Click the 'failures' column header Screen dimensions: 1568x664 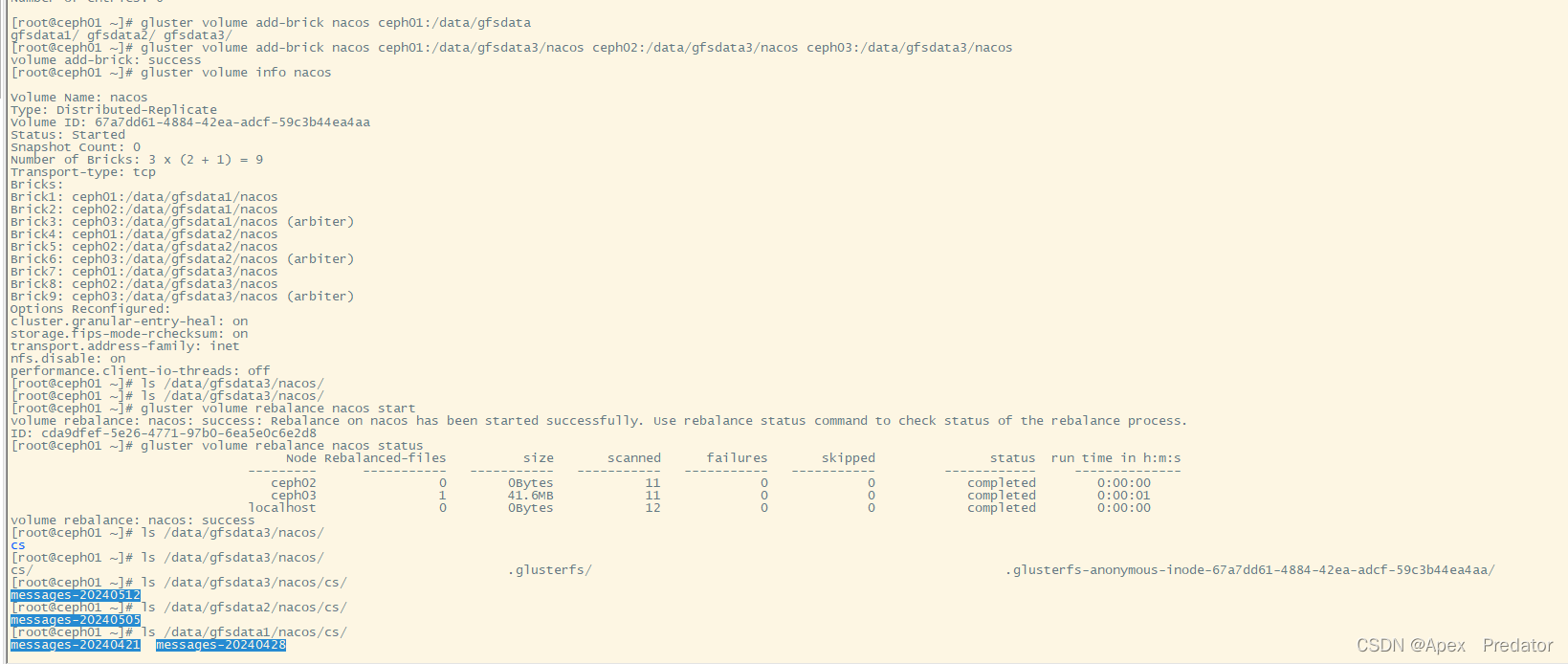[738, 458]
